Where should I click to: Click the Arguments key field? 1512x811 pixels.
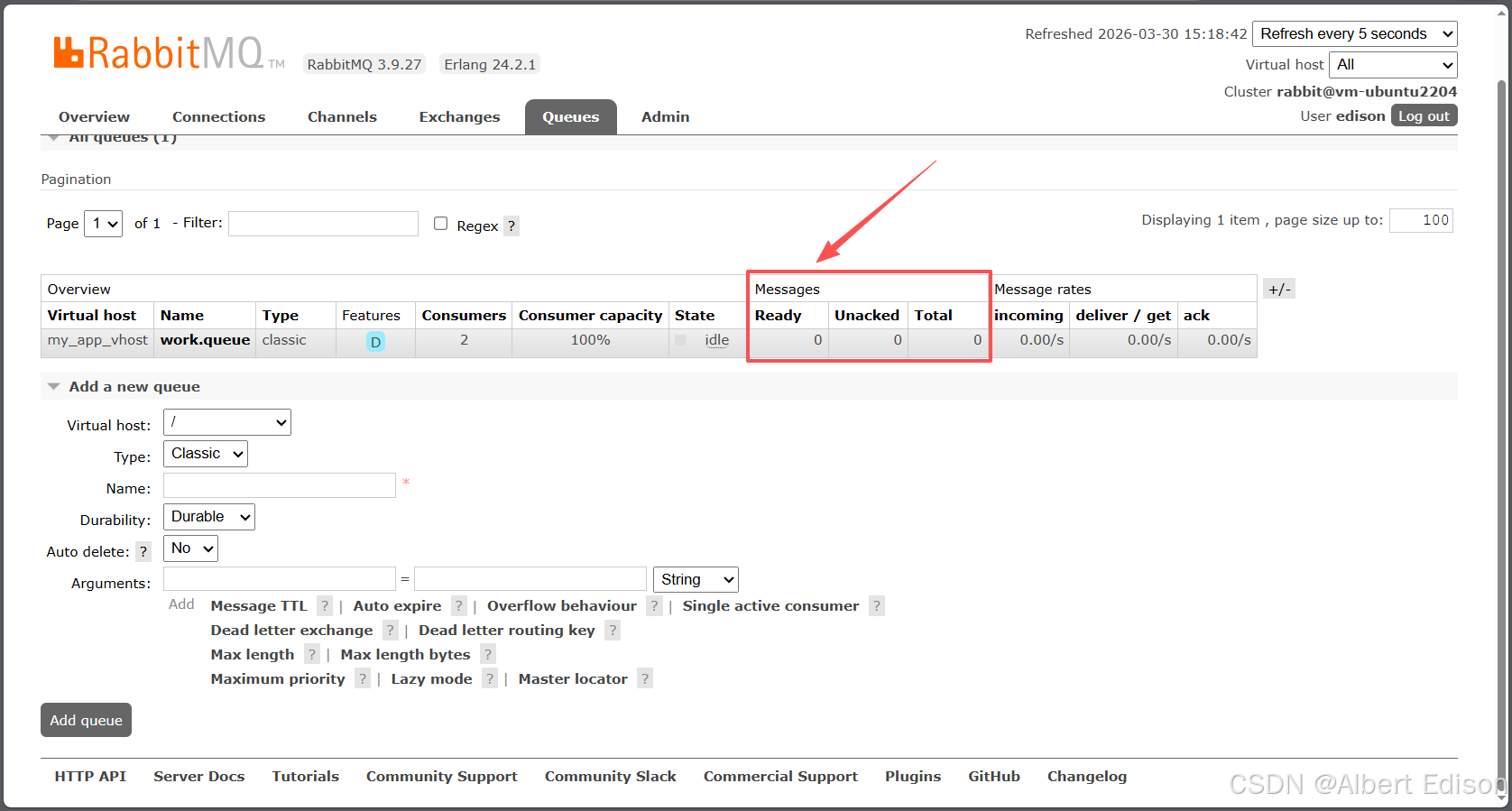[x=280, y=579]
